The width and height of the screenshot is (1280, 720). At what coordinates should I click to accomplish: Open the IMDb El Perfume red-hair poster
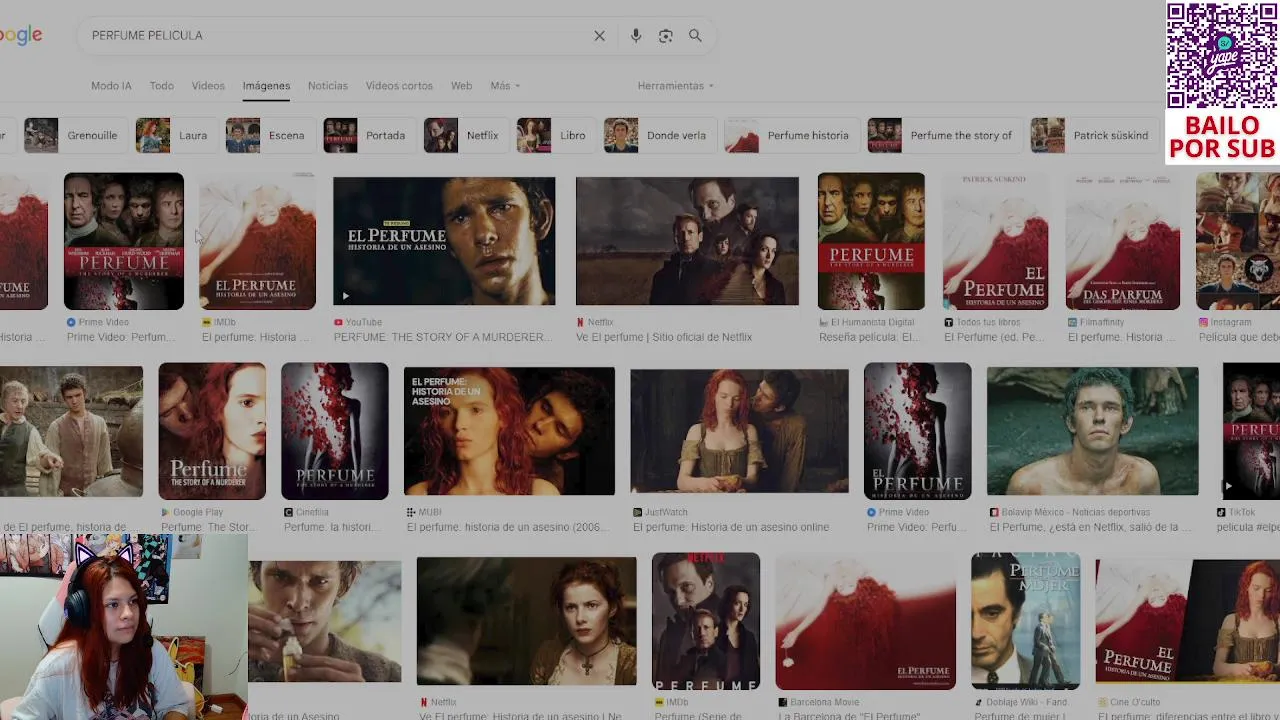[258, 241]
